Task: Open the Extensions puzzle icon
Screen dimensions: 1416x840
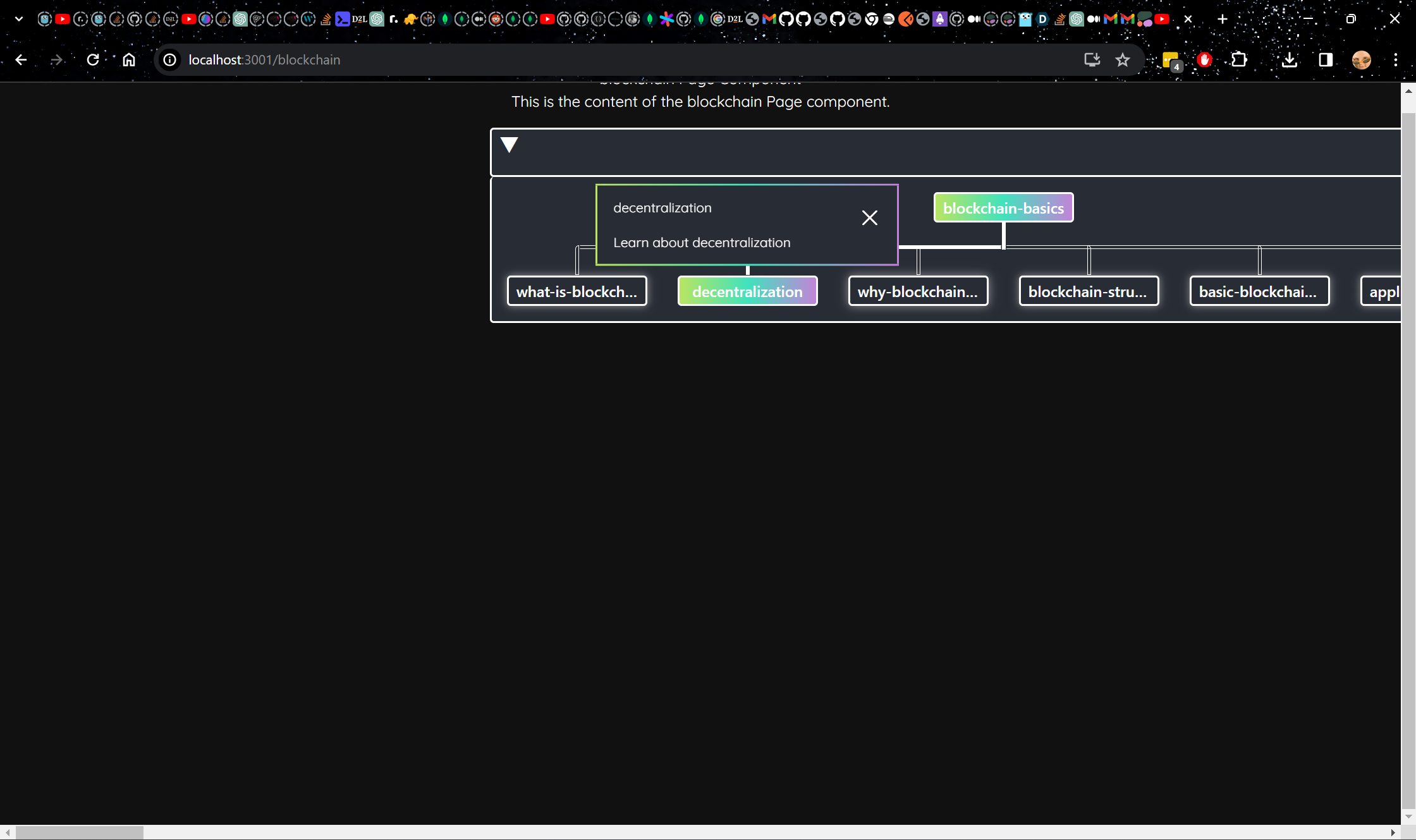Action: pos(1239,60)
